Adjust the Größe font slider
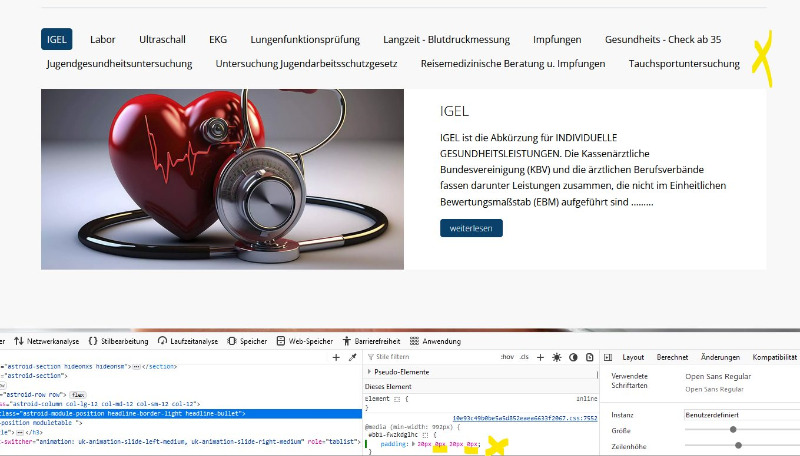Screen dimensions: 800x456 tap(733, 429)
